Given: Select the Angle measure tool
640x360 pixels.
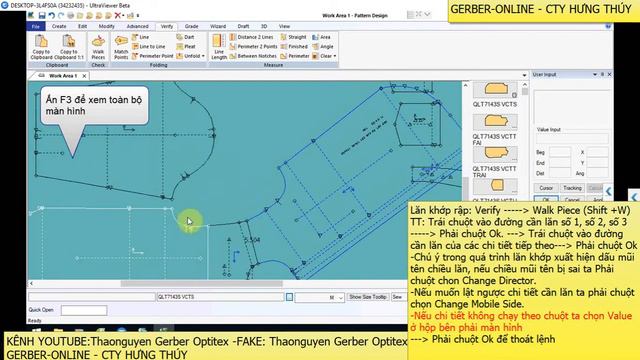Looking at the screenshot, I should pyautogui.click(x=323, y=47).
